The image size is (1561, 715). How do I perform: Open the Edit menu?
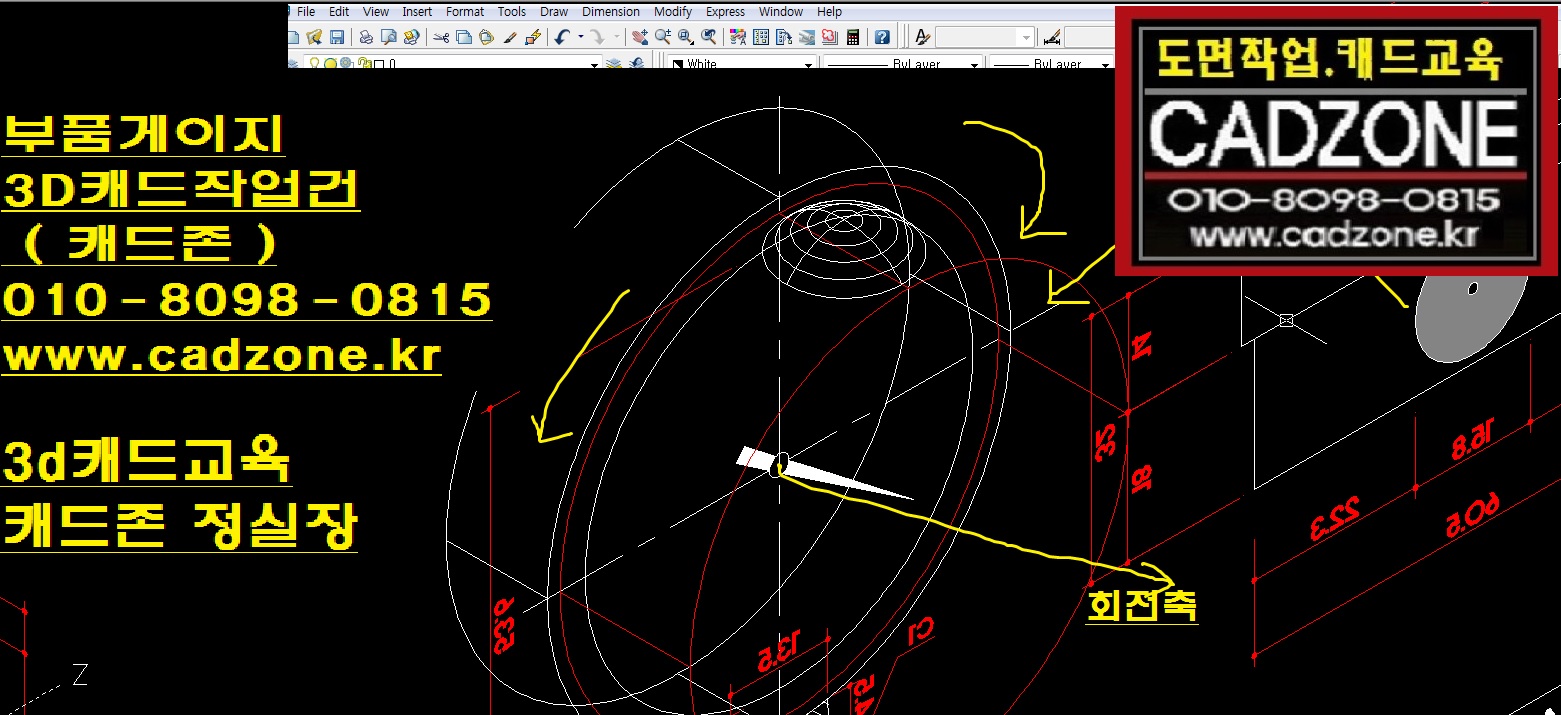click(339, 12)
